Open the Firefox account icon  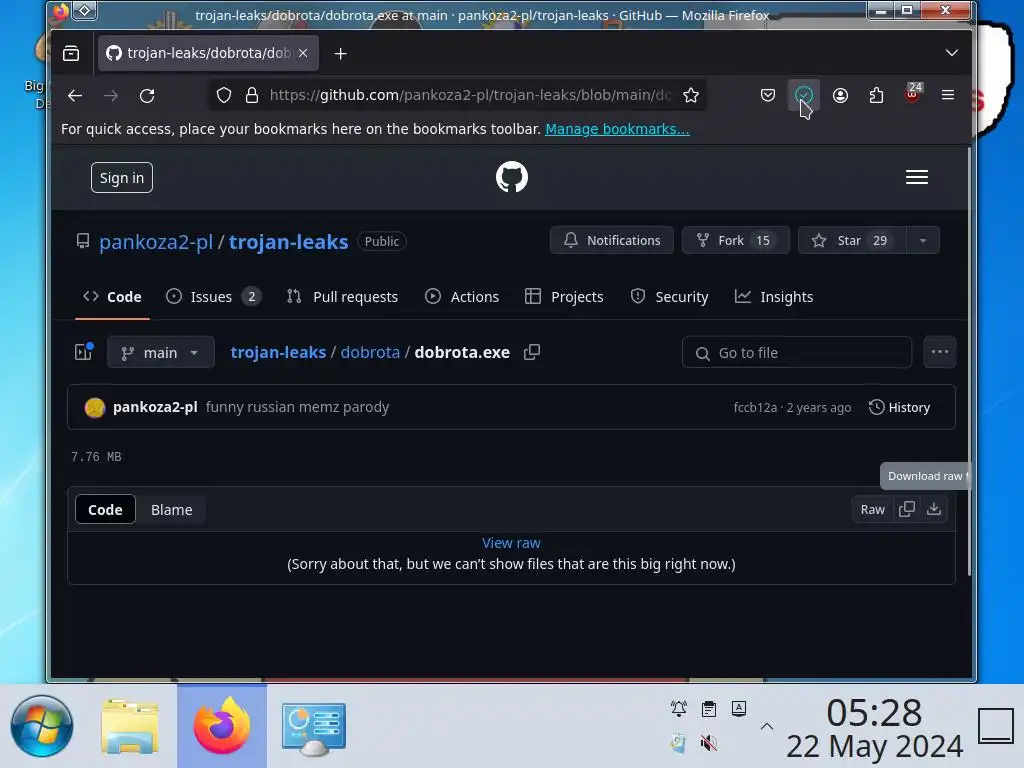tap(840, 95)
